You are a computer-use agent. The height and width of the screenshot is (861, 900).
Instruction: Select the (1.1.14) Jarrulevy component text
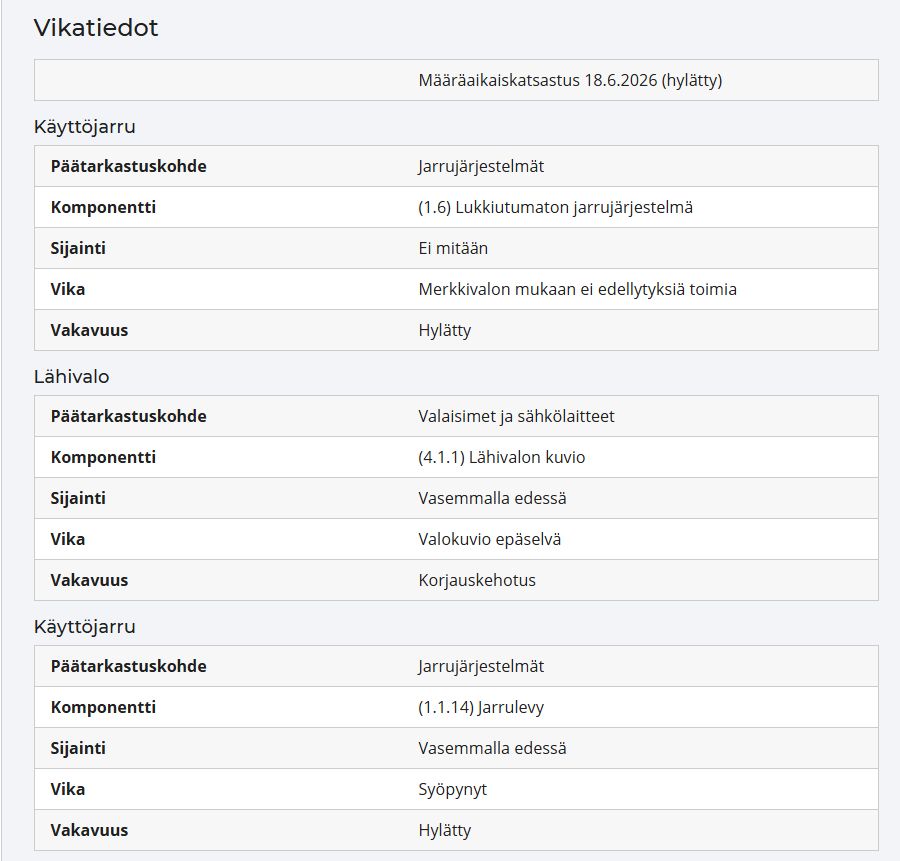point(481,708)
